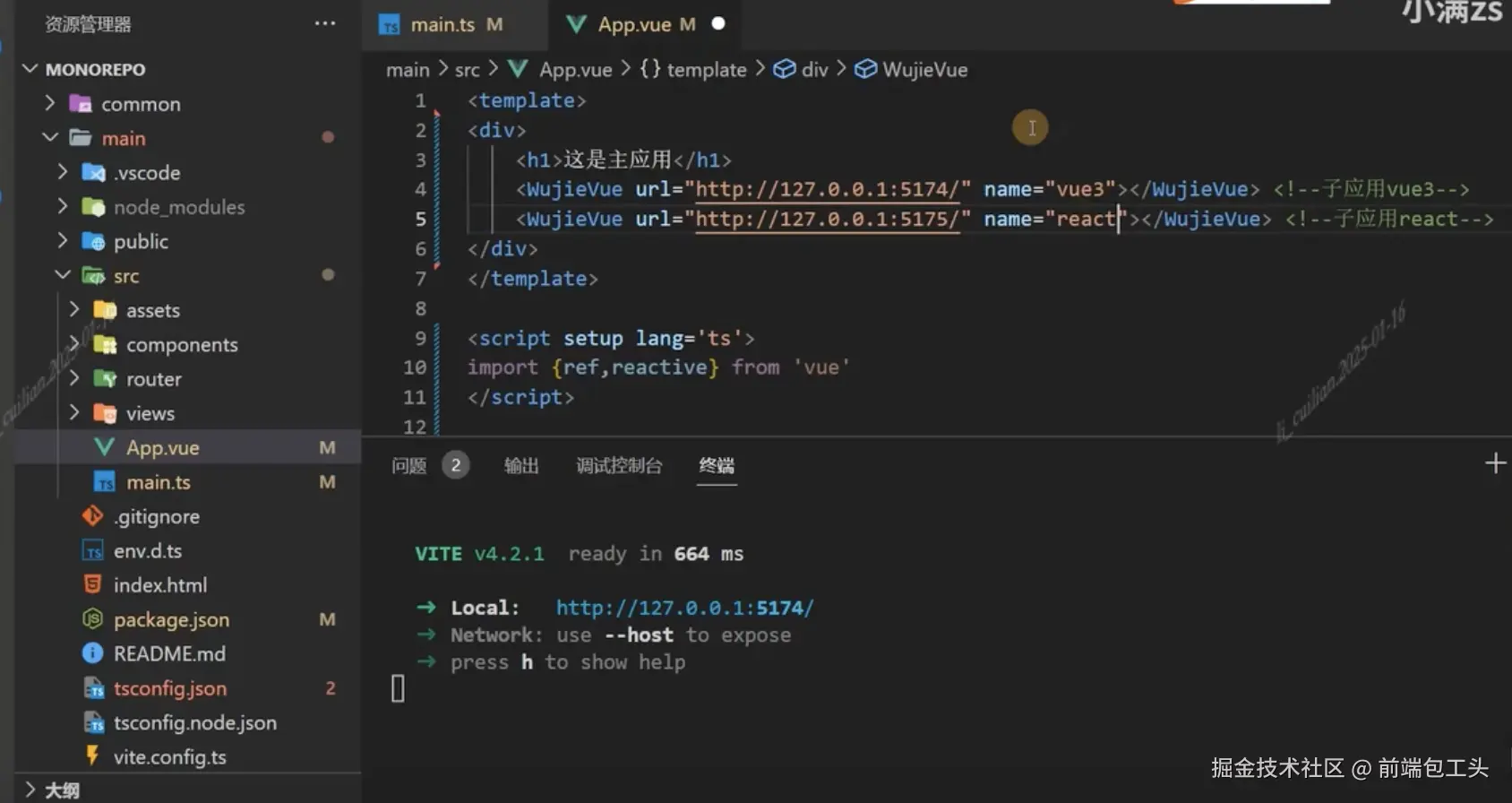Click the icon beside tsconfig.node.json
Screen dimensions: 1512x803
click(93, 722)
